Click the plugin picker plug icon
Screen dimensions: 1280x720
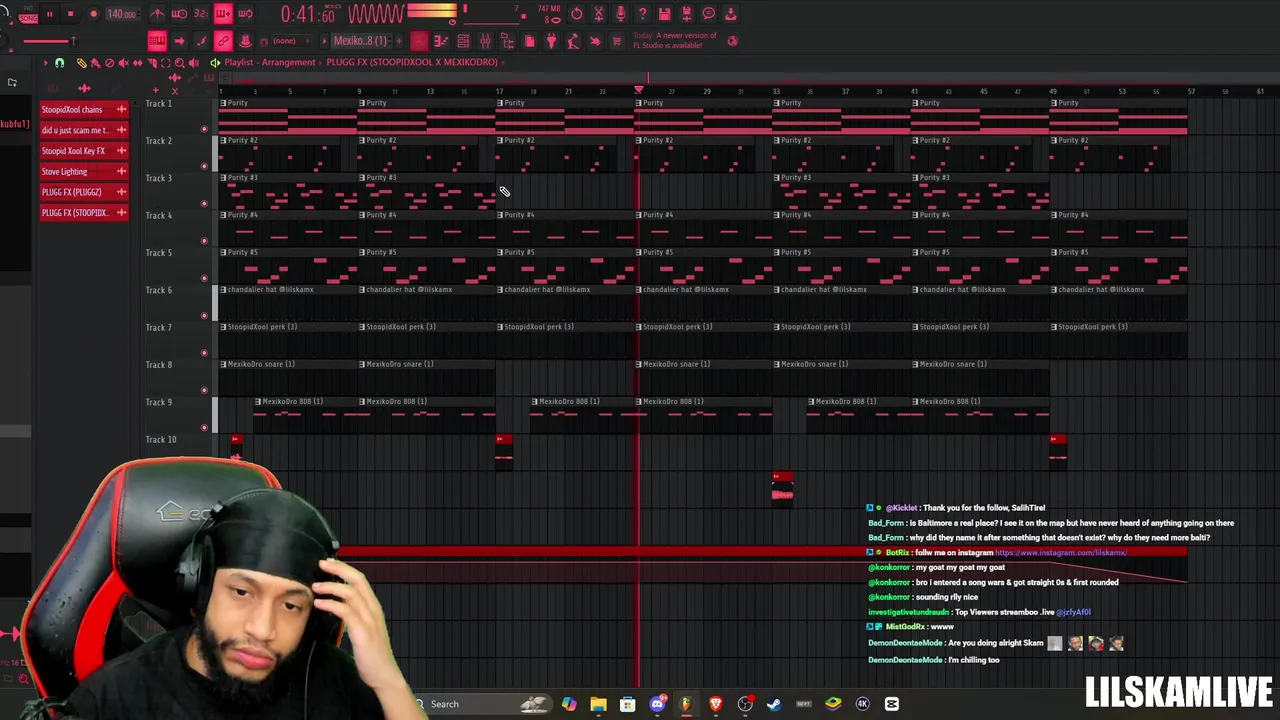pyautogui.click(x=551, y=41)
